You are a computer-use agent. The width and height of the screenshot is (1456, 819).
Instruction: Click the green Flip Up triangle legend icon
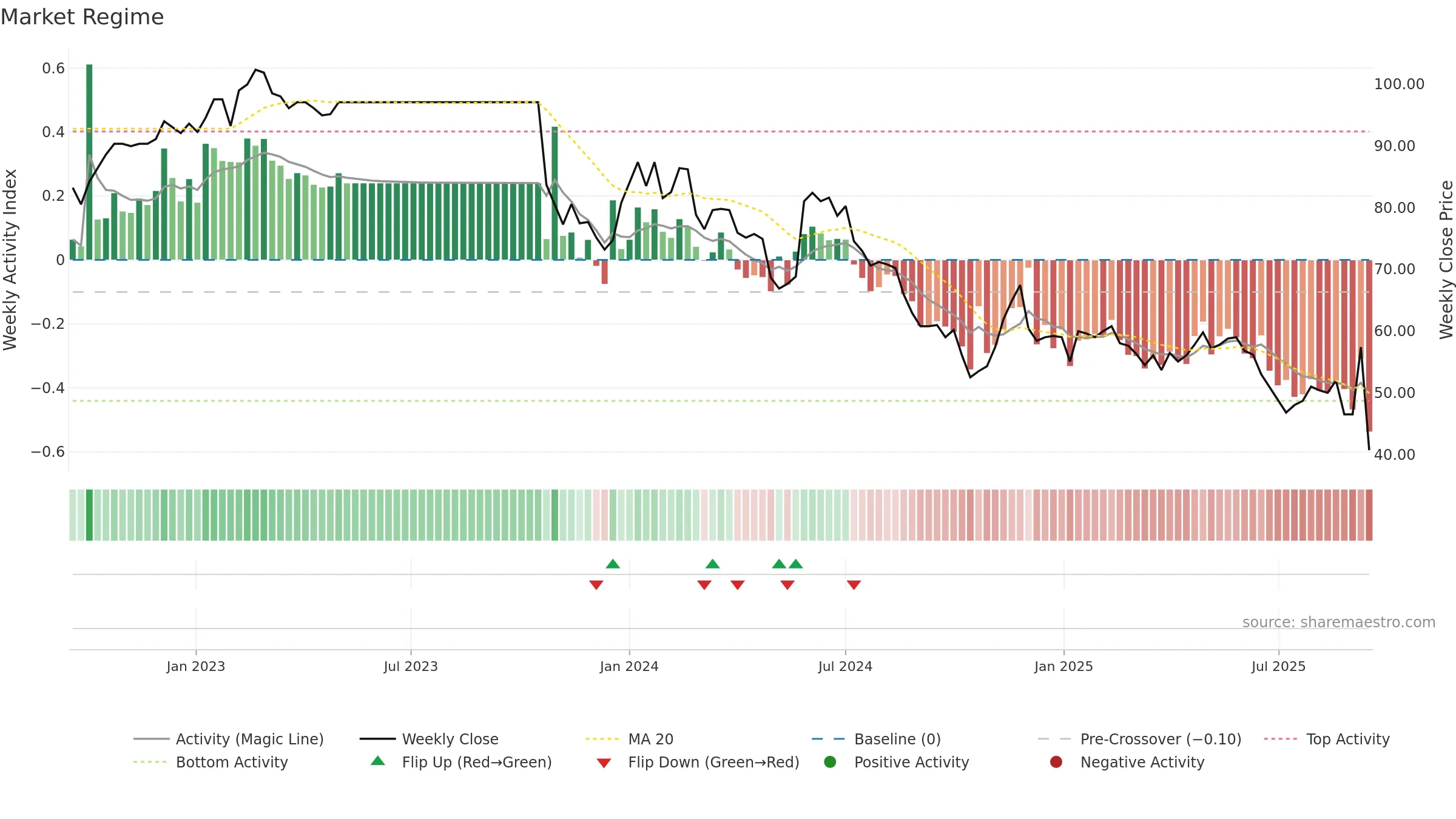coord(378,761)
